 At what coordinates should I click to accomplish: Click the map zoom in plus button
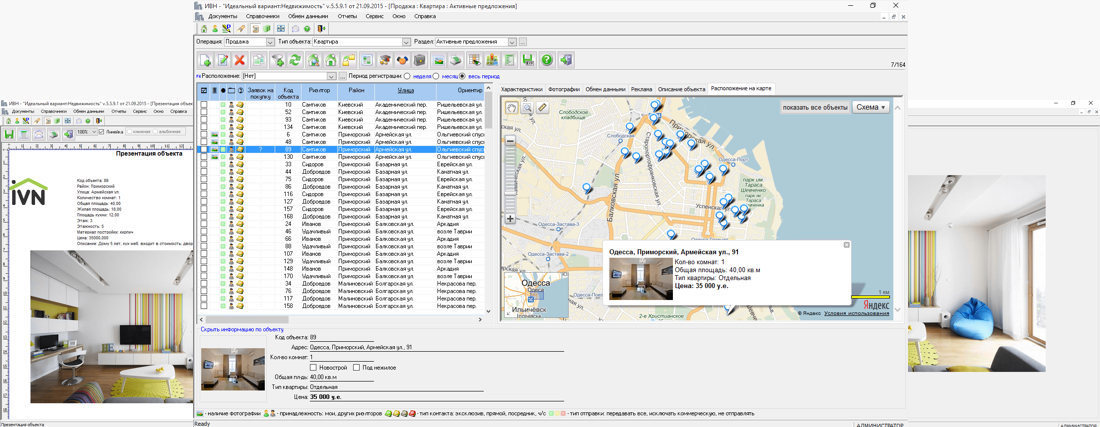point(510,219)
